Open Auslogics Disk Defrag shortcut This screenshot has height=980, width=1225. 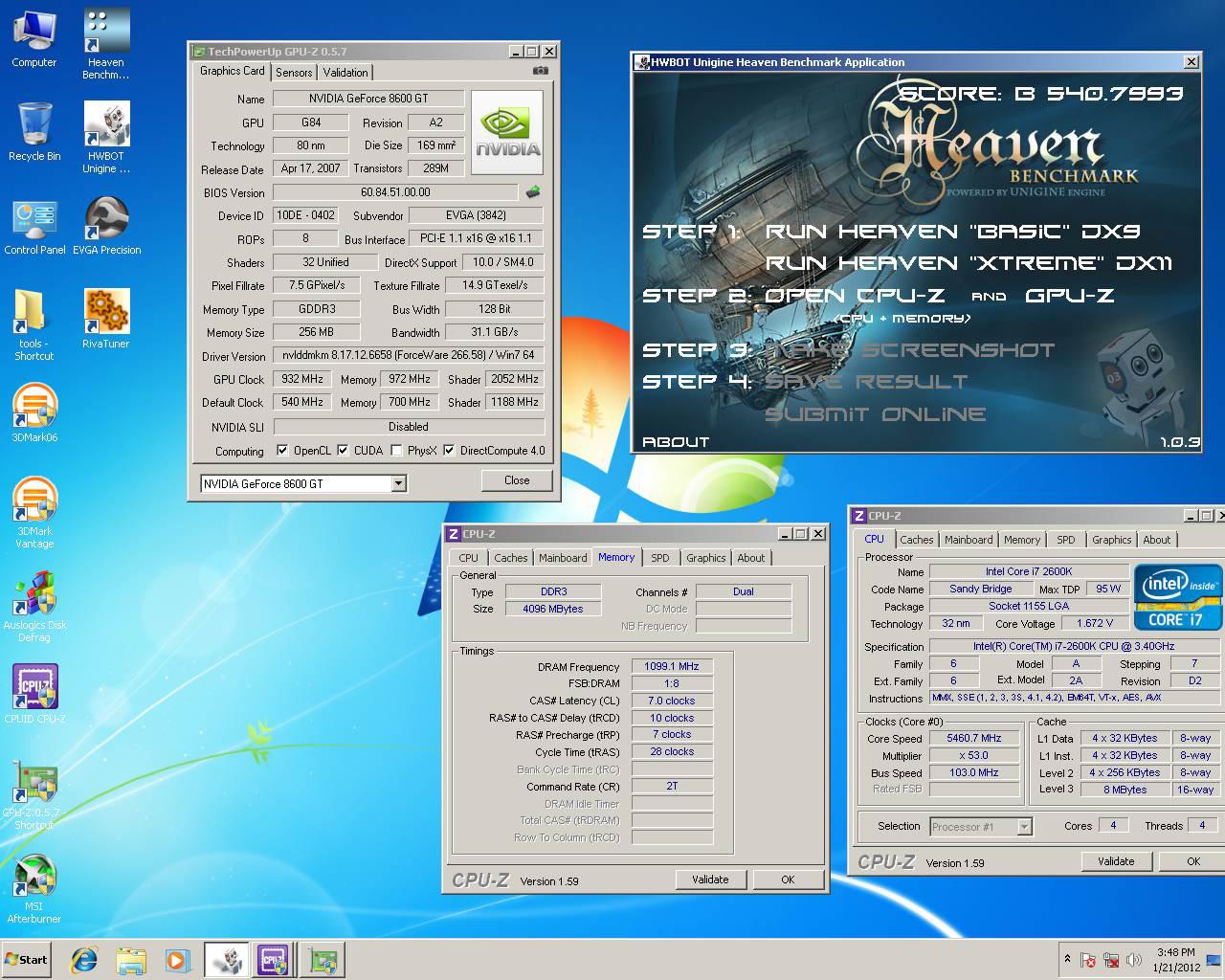pyautogui.click(x=34, y=607)
